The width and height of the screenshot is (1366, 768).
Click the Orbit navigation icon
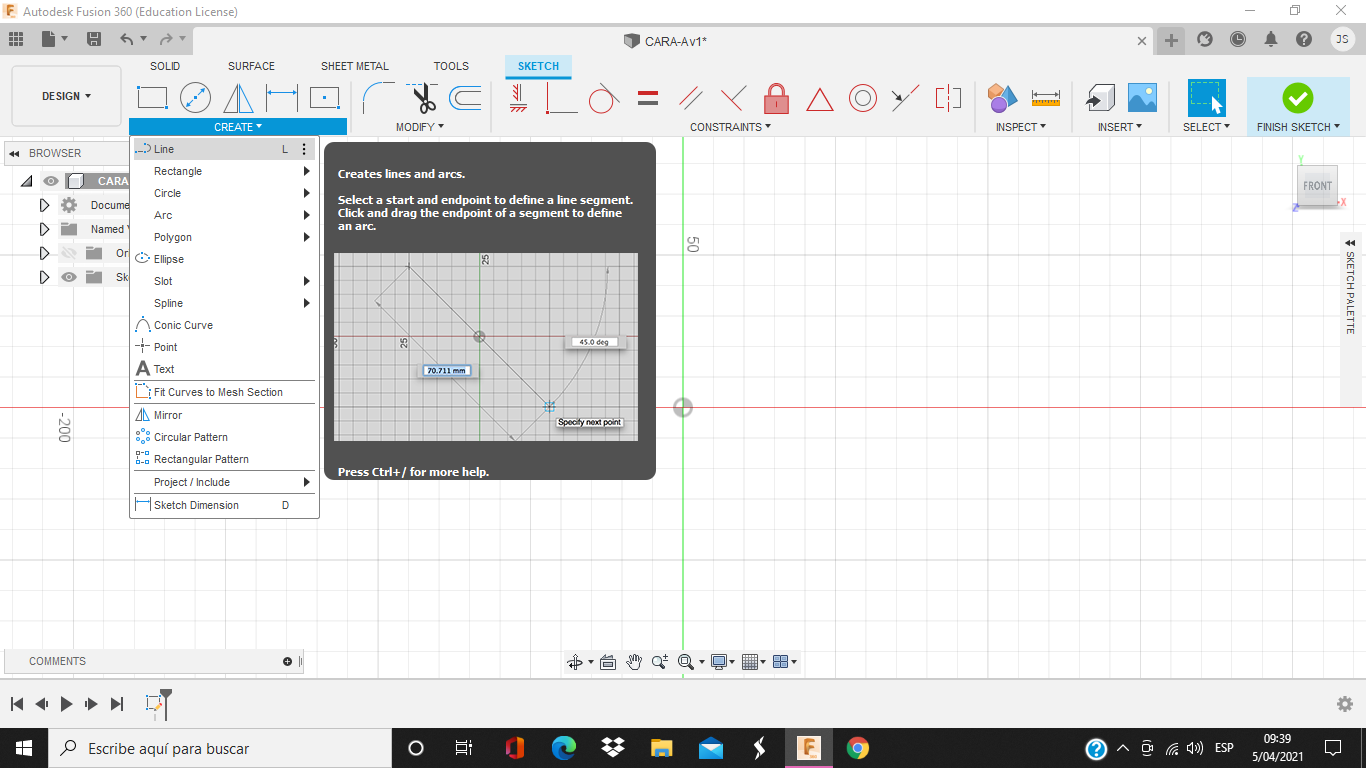[x=575, y=662]
